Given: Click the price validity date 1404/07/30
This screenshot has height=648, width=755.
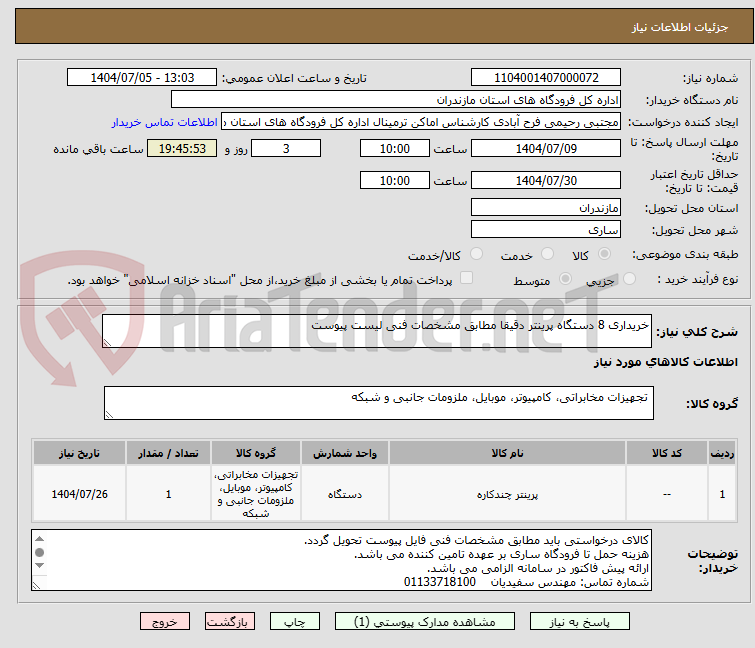Looking at the screenshot, I should click(546, 181).
